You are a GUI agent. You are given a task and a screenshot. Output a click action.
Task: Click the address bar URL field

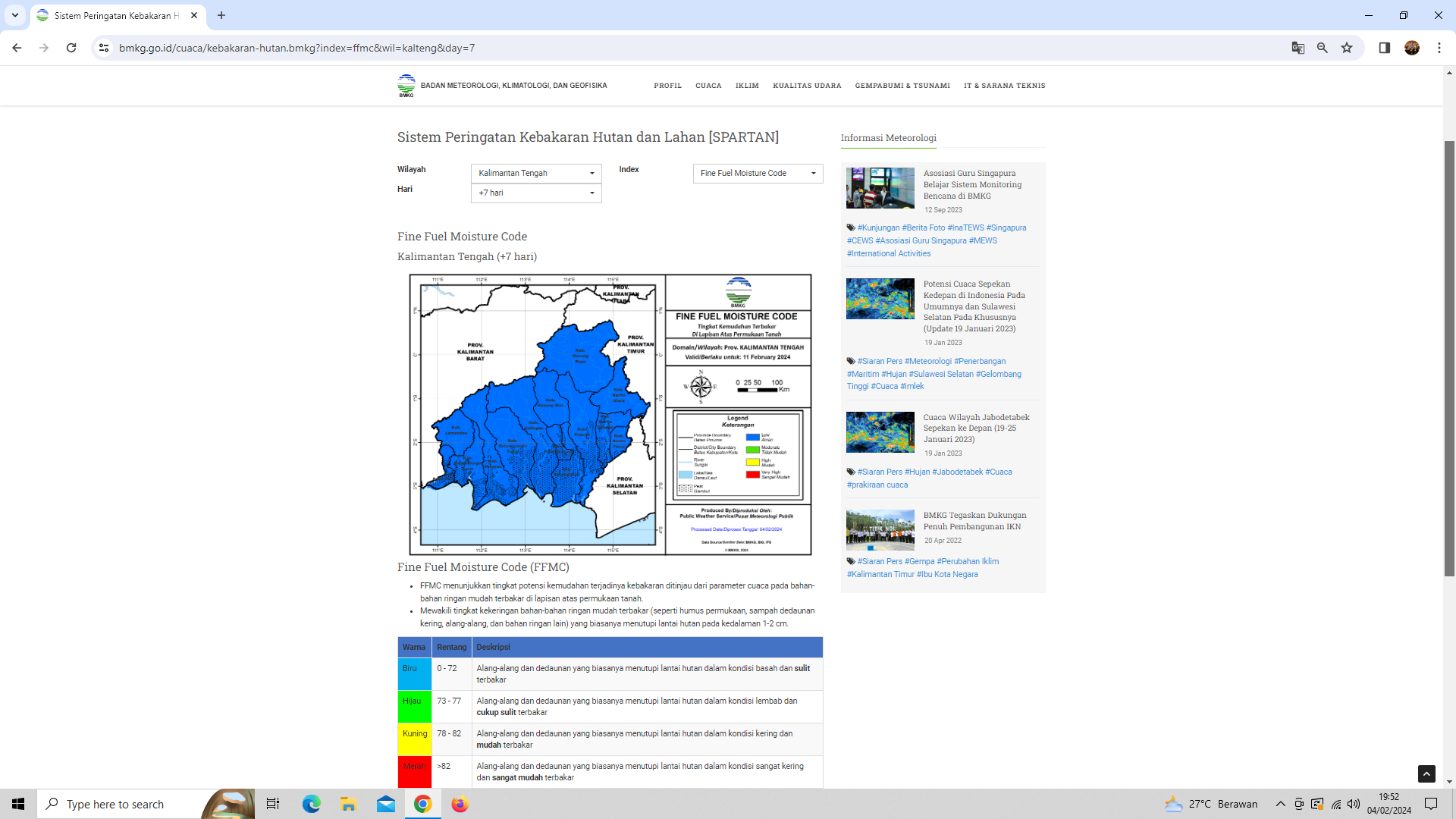[698, 48]
